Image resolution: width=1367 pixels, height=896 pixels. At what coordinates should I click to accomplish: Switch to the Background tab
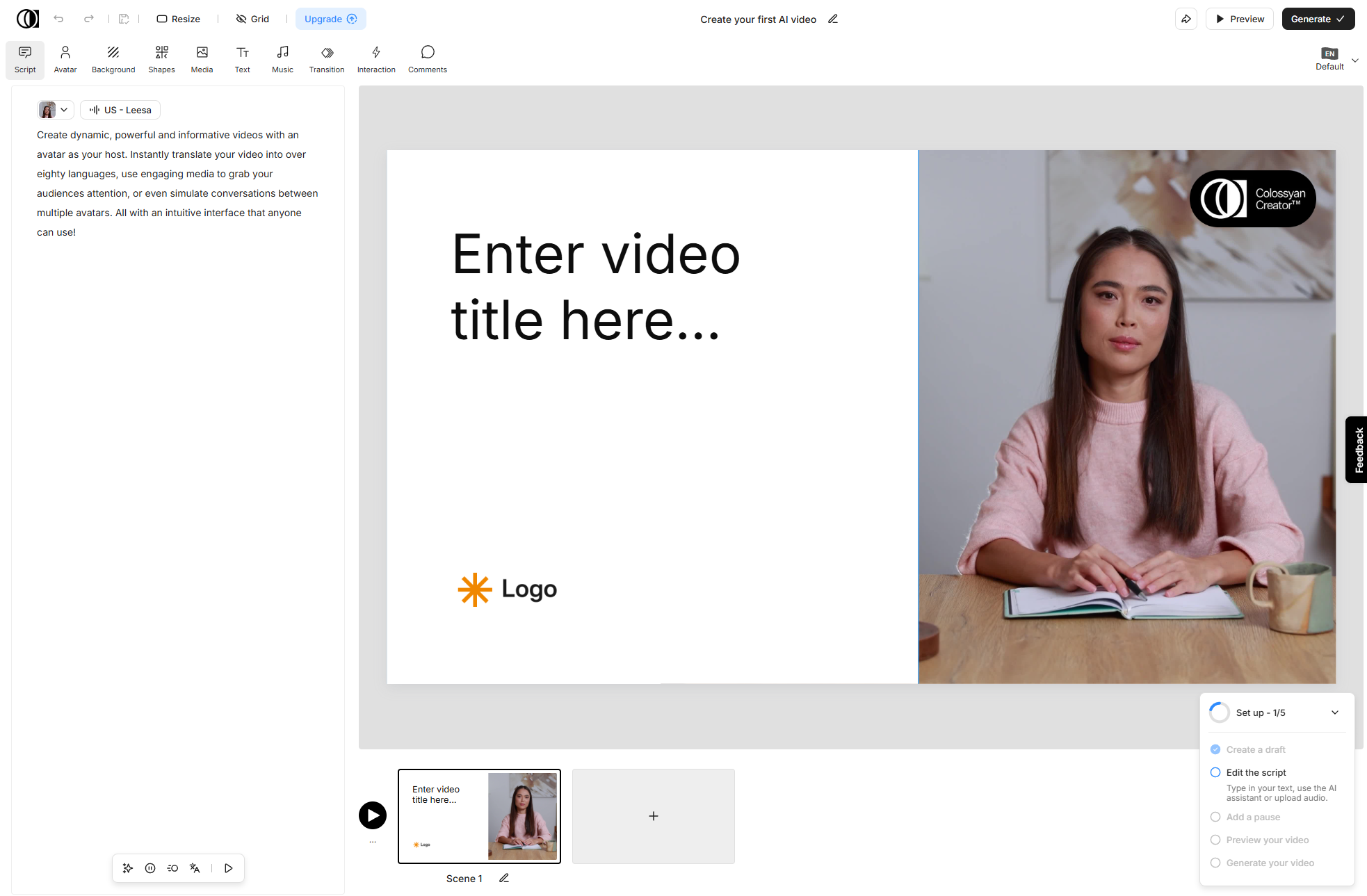[x=113, y=59]
